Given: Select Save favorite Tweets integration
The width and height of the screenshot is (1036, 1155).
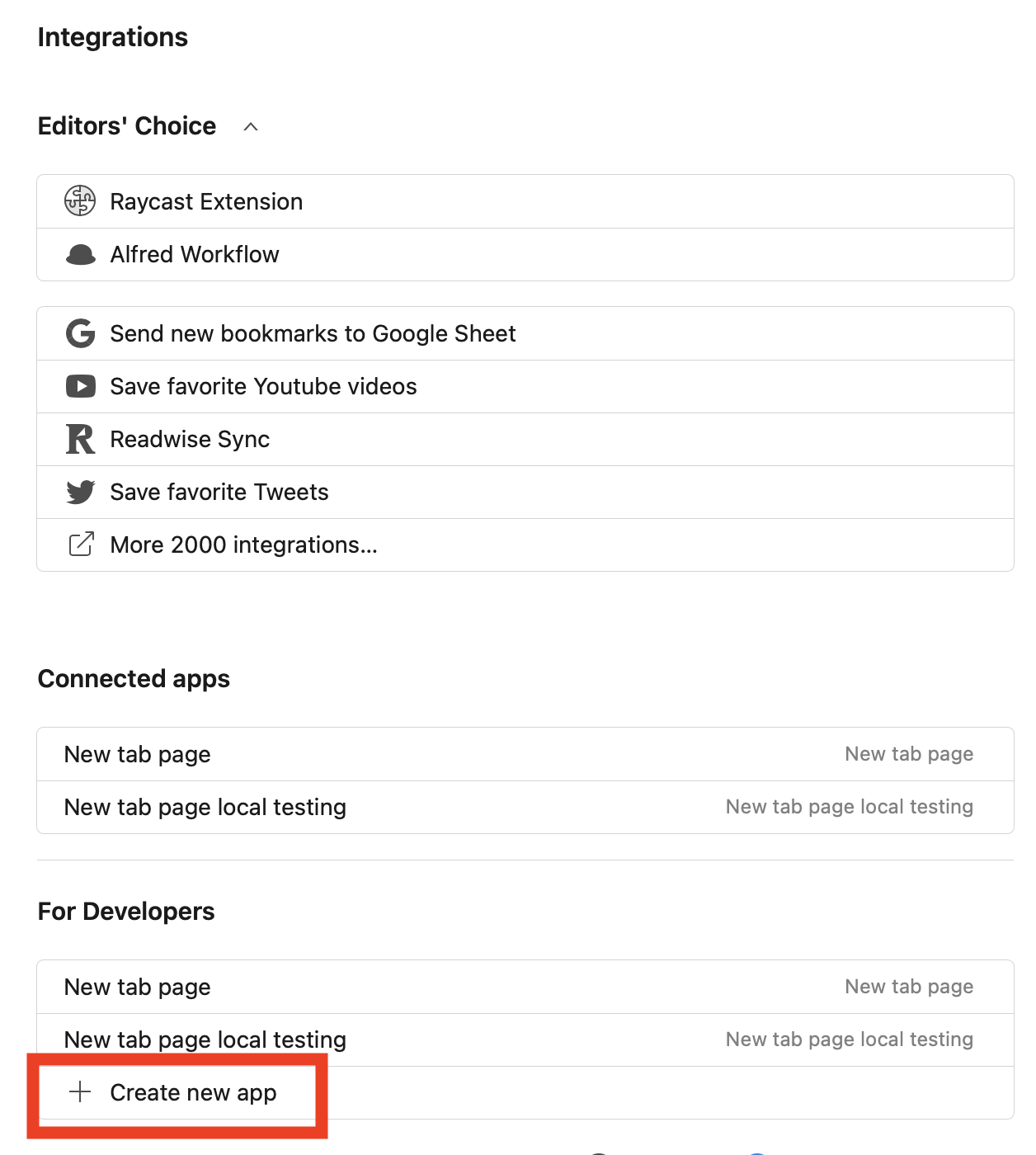Looking at the screenshot, I should click(219, 492).
